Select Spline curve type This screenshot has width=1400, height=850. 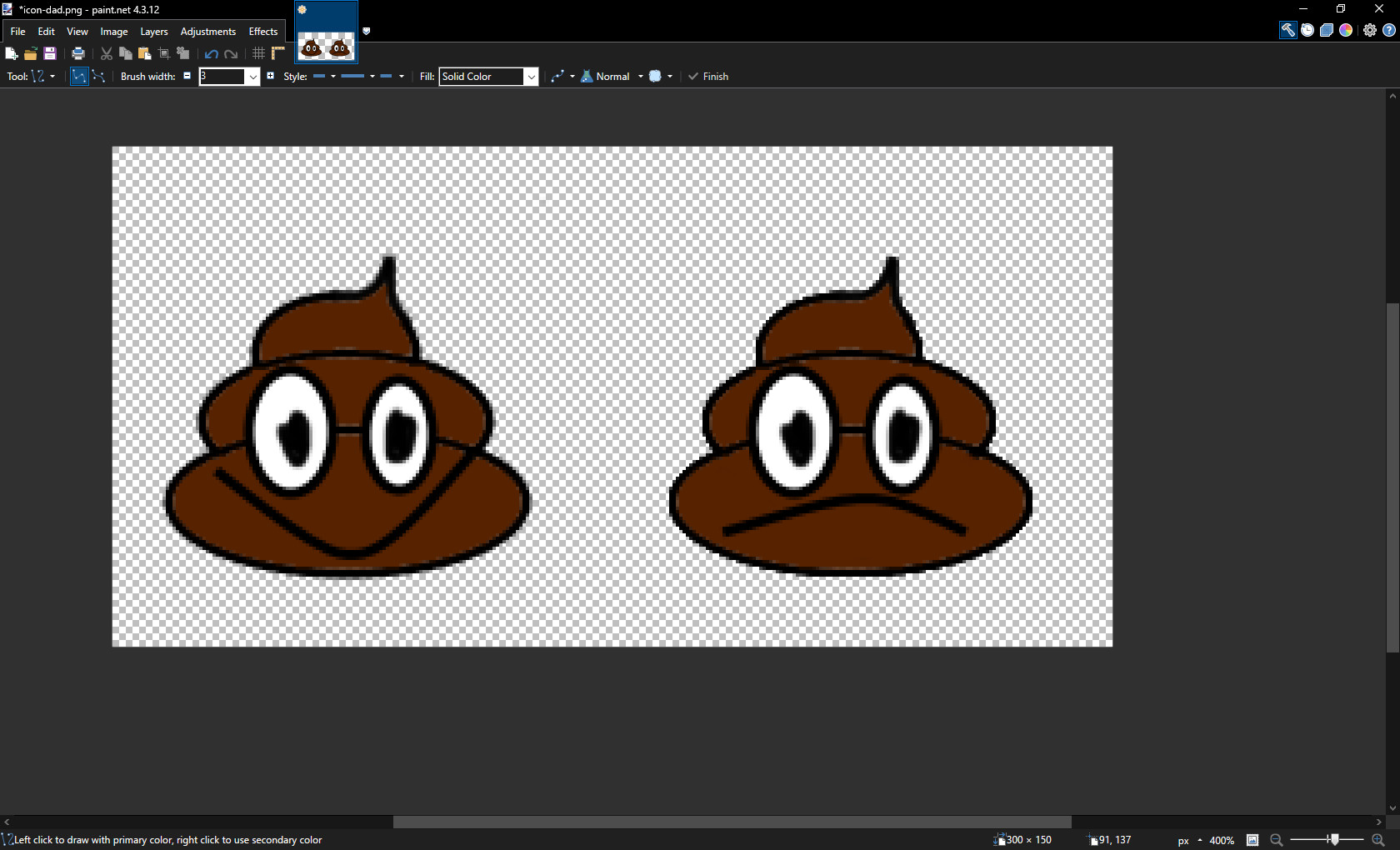tap(79, 76)
